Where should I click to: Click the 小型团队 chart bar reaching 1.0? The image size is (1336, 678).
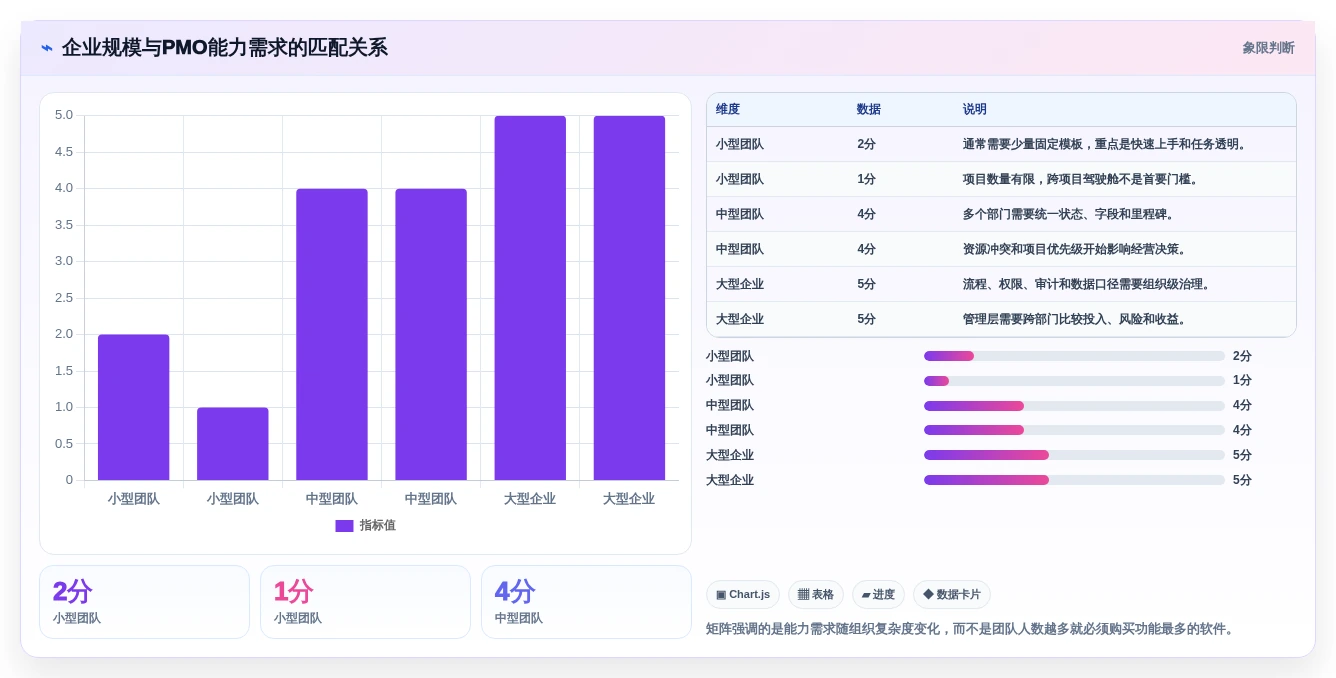233,444
